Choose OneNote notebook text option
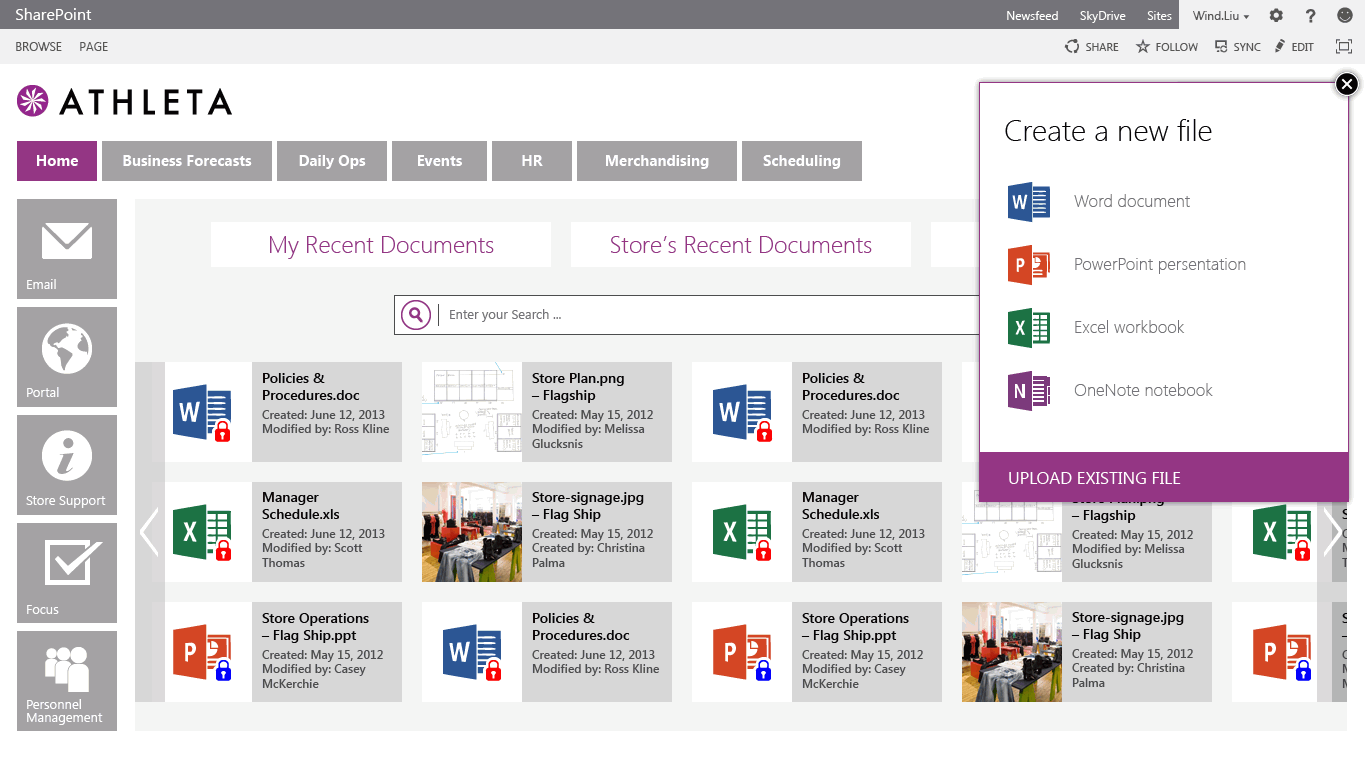 [x=1143, y=391]
